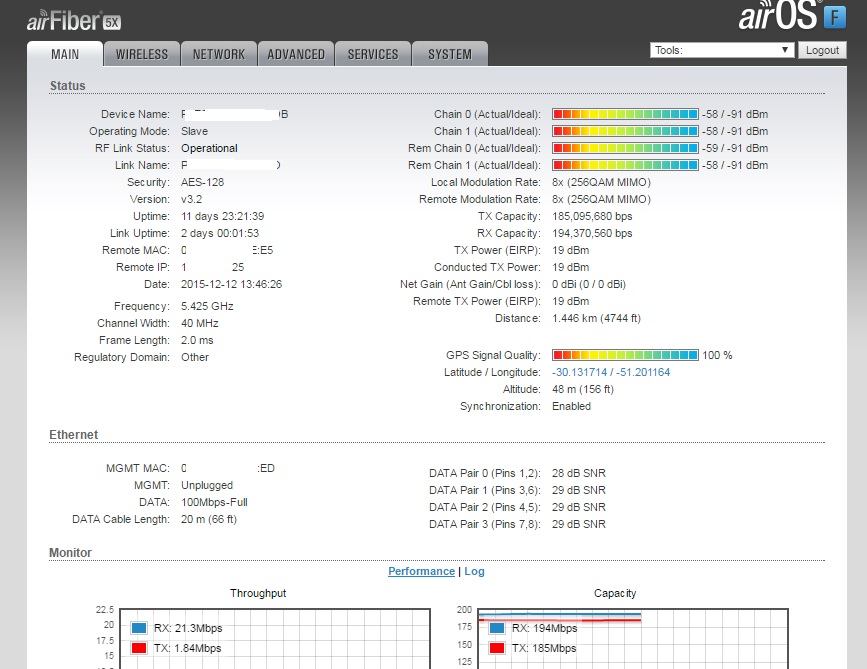Screen dimensions: 867x669
Task: Click RX Capacity value '194,370,560 bps'
Action: coord(592,233)
